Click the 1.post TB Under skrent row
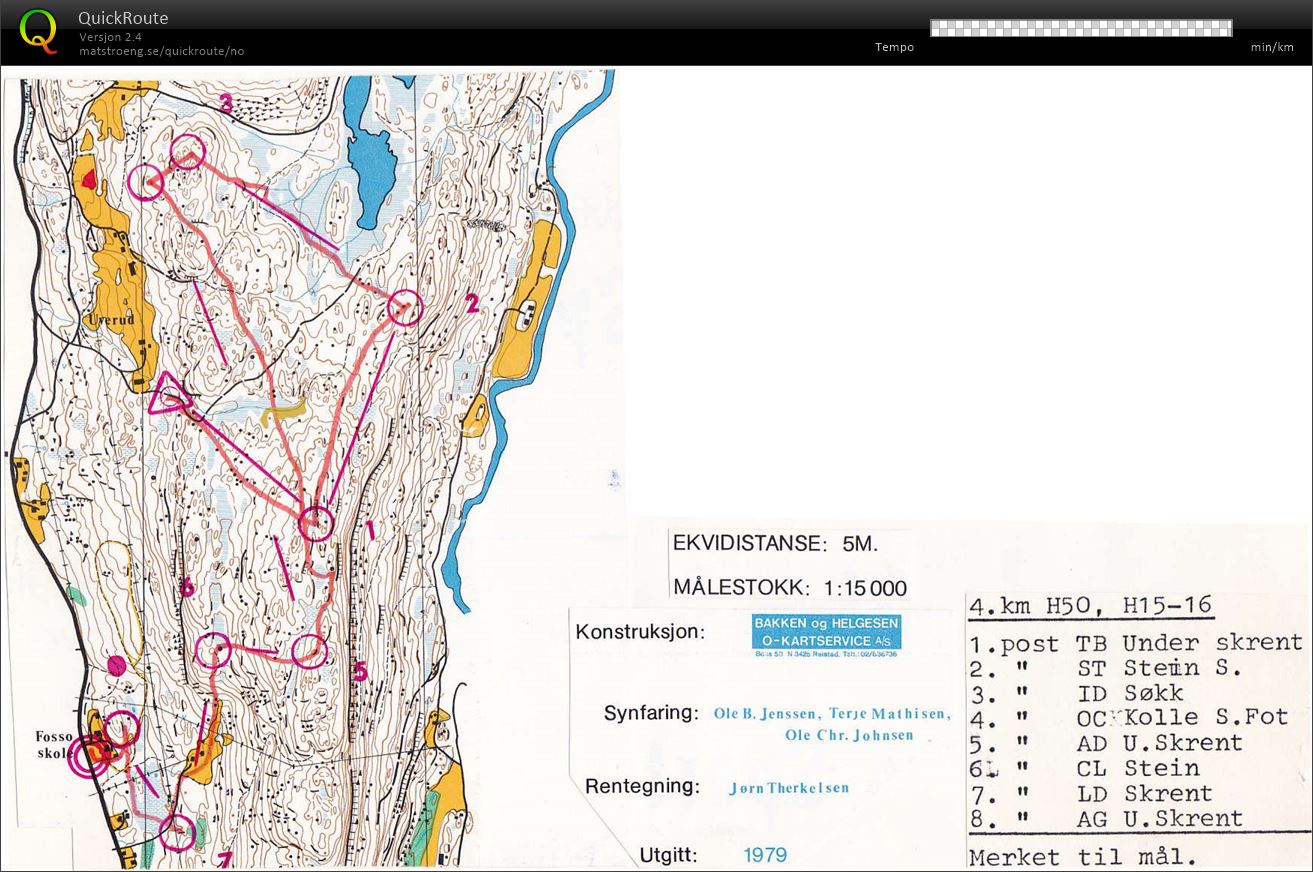Image resolution: width=1313 pixels, height=872 pixels. (x=1136, y=643)
